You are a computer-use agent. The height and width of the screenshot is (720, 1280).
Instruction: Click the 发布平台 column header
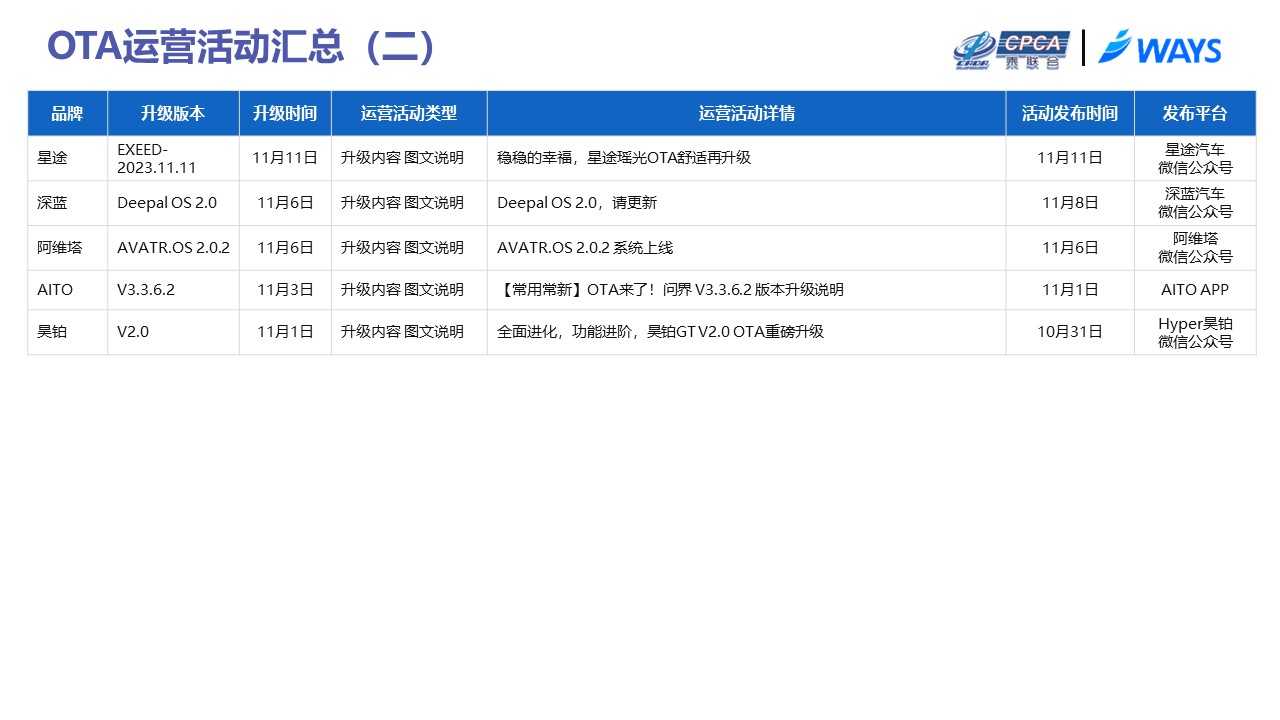pos(1195,113)
